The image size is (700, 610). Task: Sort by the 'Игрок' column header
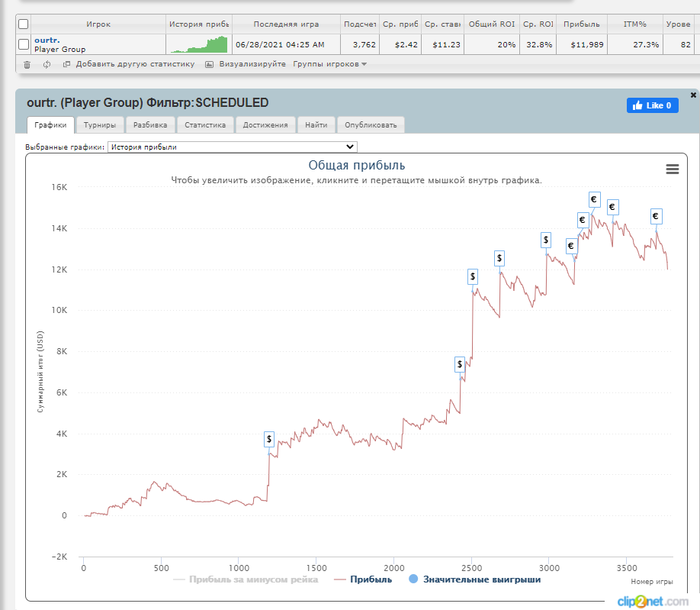pyautogui.click(x=98, y=24)
